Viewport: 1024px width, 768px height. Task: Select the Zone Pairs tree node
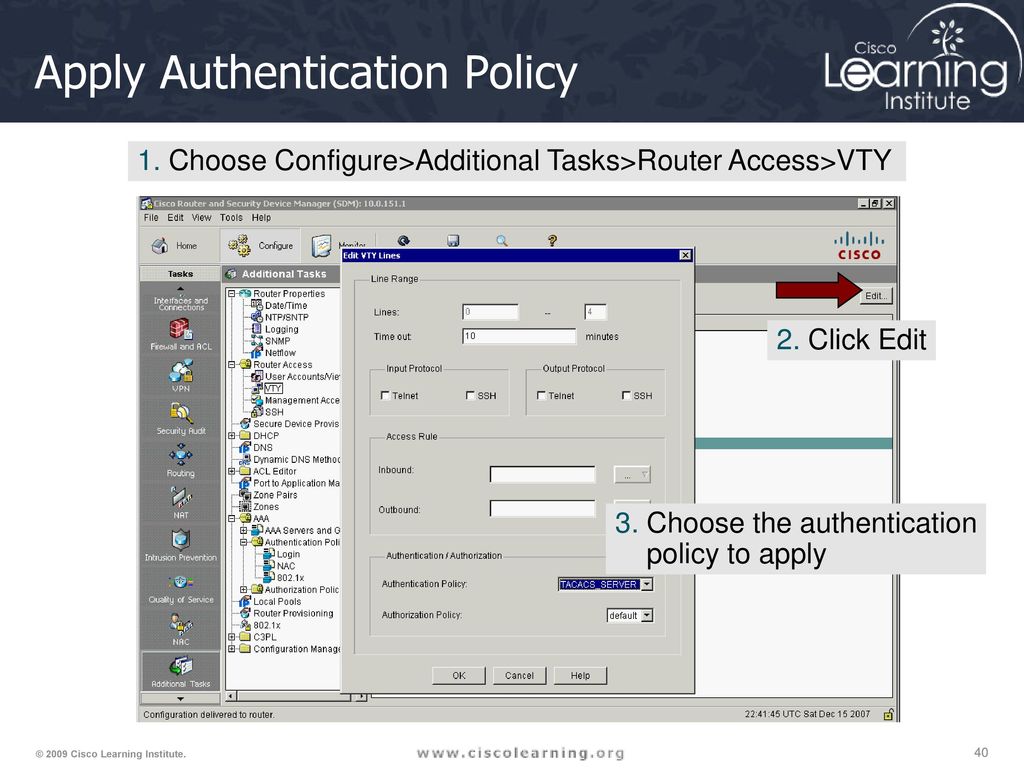[275, 495]
